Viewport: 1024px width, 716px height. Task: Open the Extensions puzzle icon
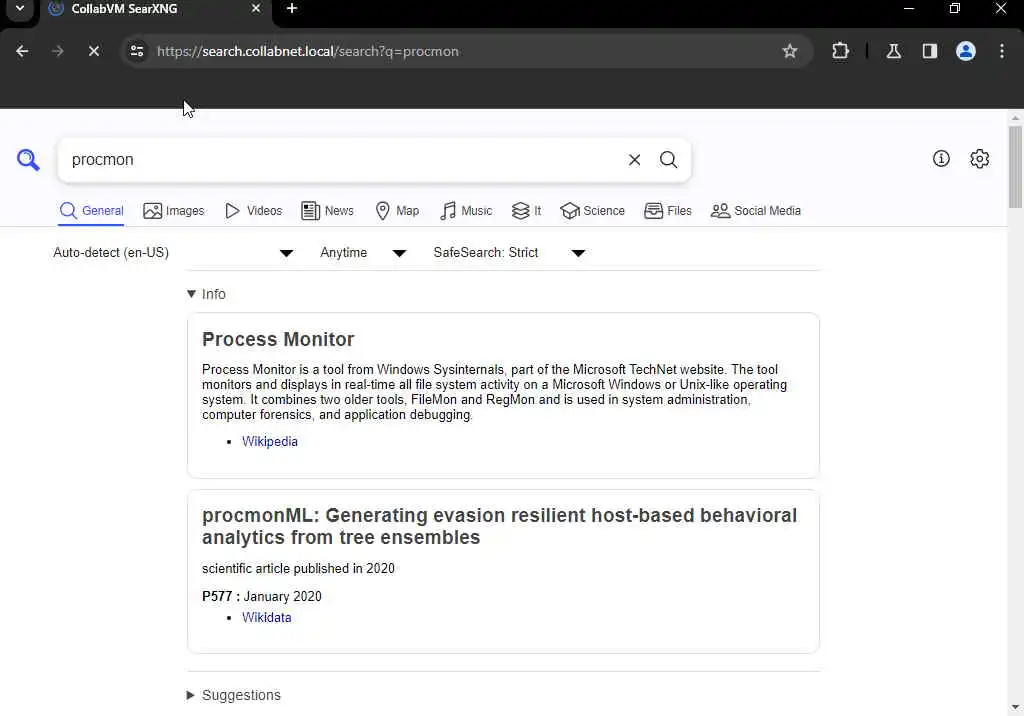840,51
